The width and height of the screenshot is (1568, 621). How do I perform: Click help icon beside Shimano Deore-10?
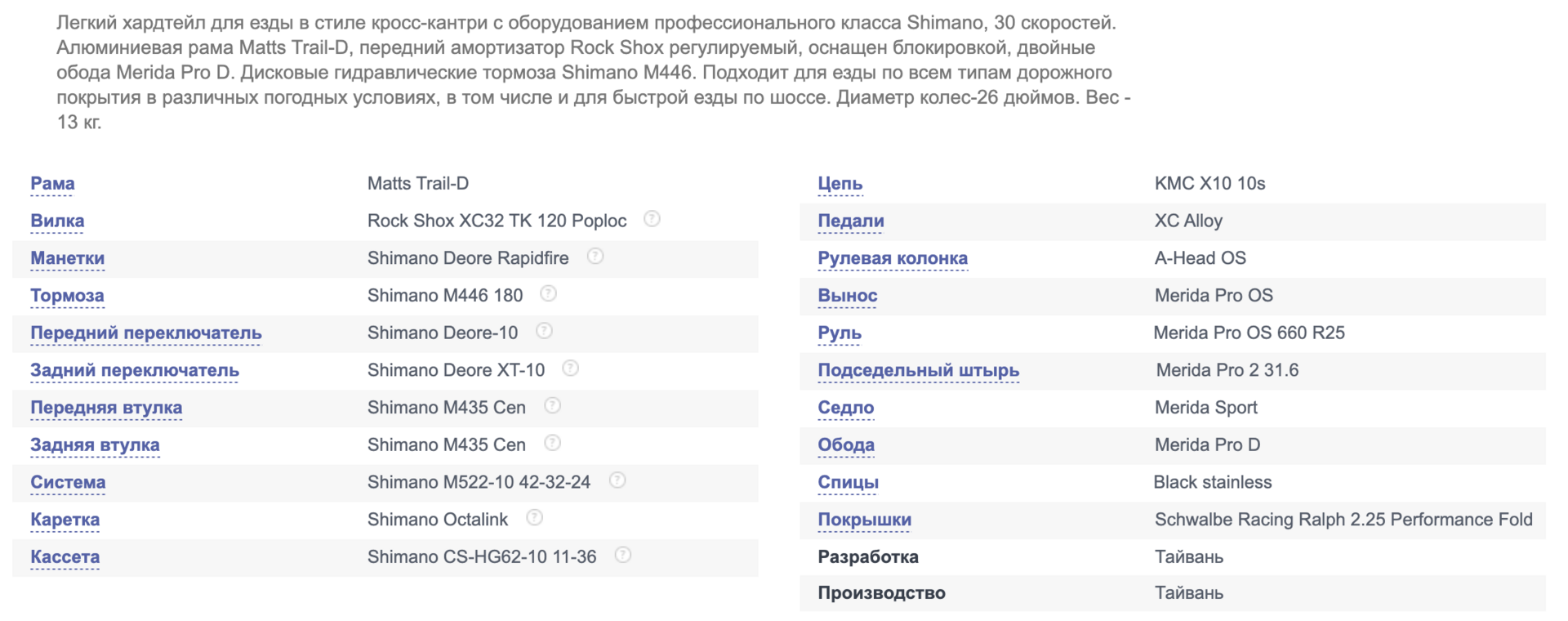click(x=544, y=331)
